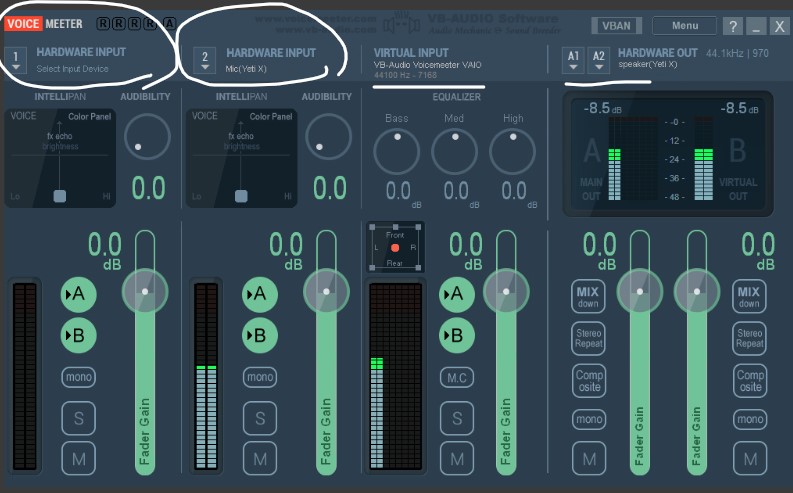Mute hardware input 2 strip
Screen dimensions: 793x493
point(260,459)
